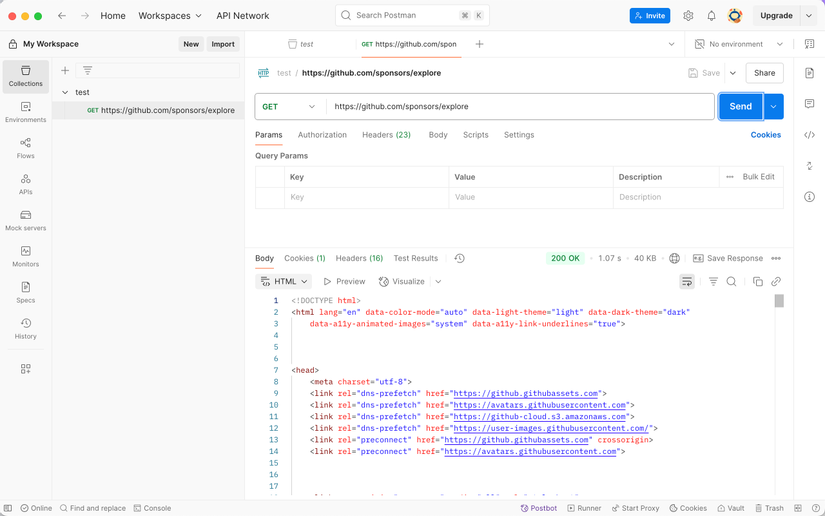Screen dimensions: 825x516
Task: Create new collection with plus icon
Action: click(65, 70)
